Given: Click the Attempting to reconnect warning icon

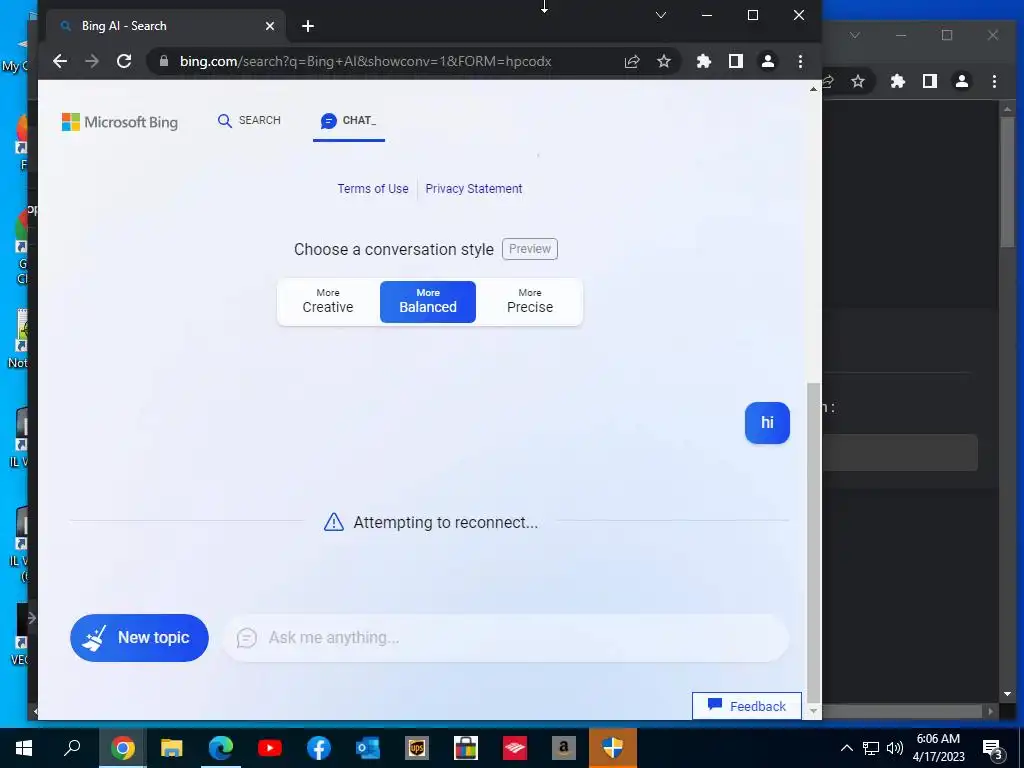Looking at the screenshot, I should coord(334,522).
